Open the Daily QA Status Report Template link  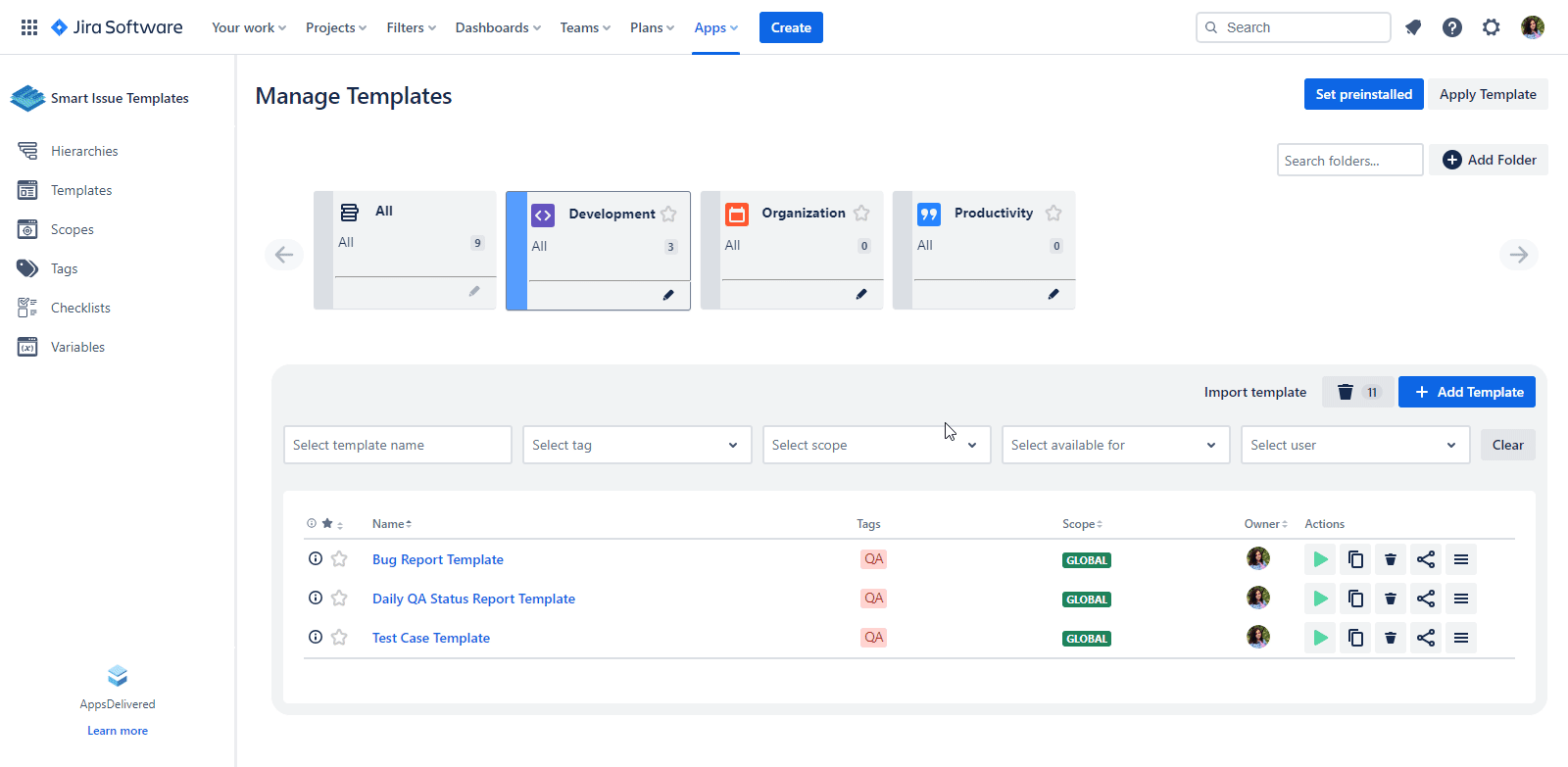tap(473, 599)
